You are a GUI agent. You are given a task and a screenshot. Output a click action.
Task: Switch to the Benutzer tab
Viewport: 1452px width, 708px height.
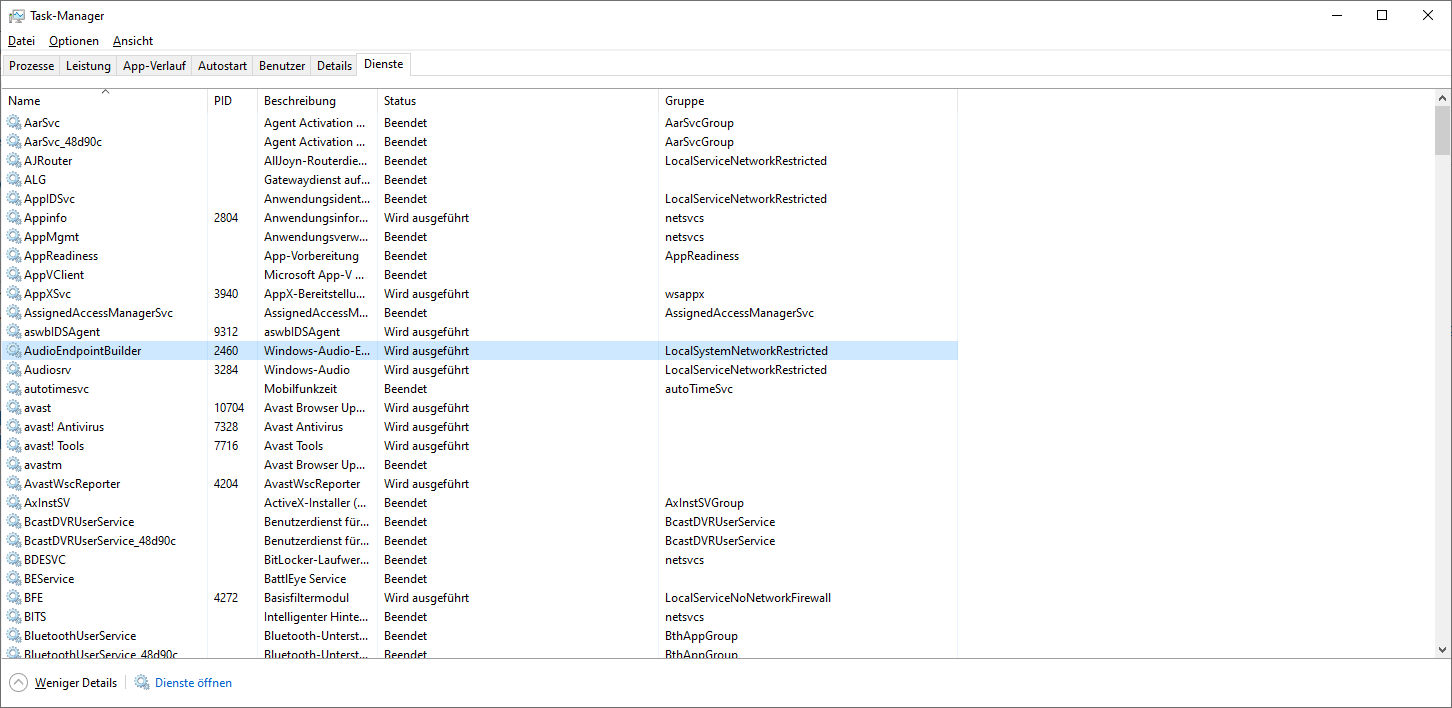(x=282, y=66)
